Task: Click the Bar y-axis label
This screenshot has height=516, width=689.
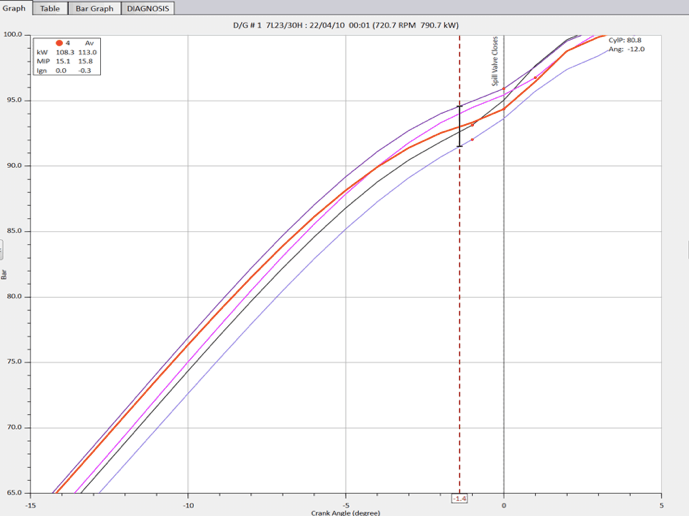Action: pyautogui.click(x=4, y=275)
